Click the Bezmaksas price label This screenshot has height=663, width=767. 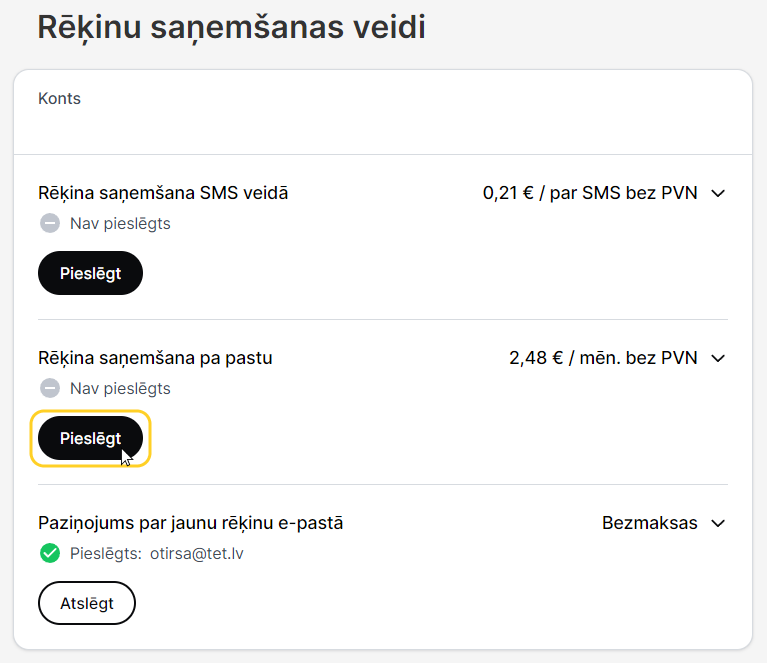coord(650,523)
